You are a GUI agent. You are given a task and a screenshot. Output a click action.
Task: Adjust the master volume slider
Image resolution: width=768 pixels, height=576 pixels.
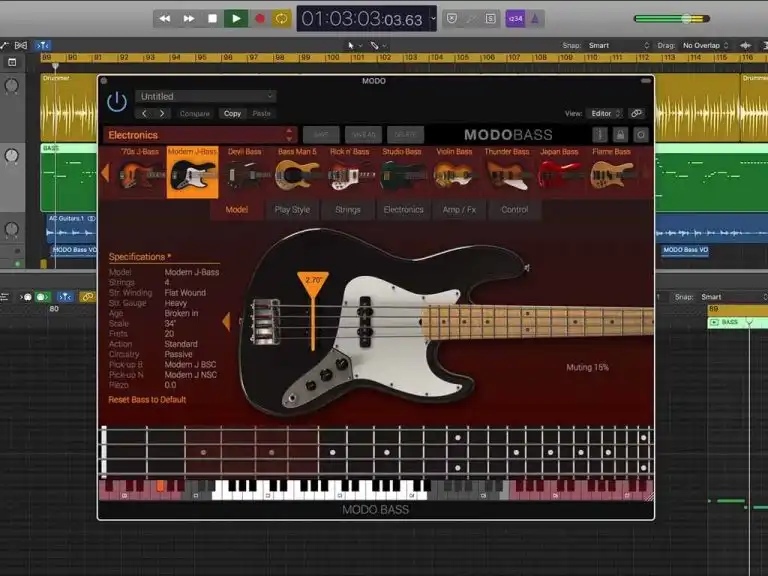pyautogui.click(x=672, y=19)
